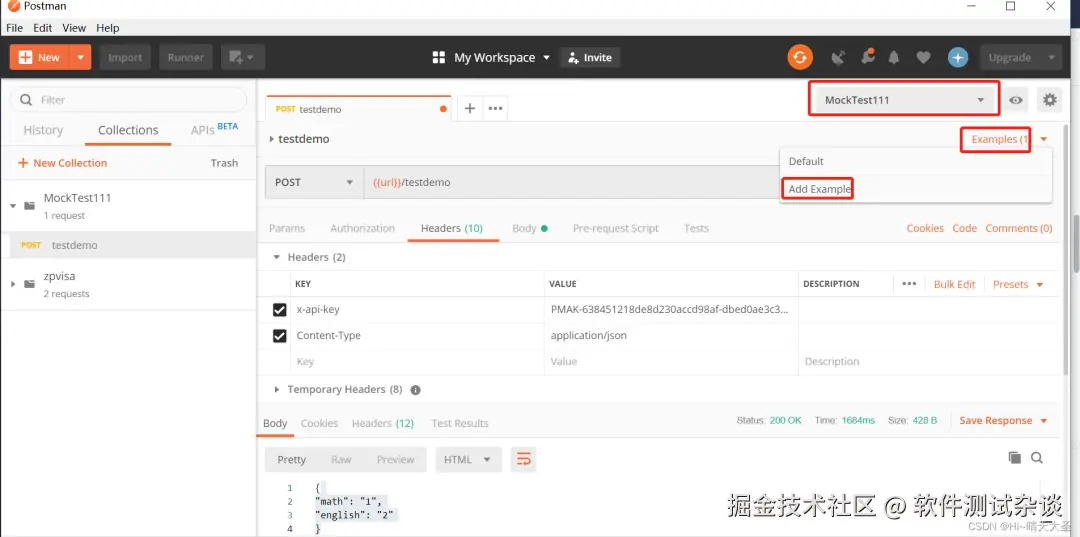Open the Examples (1) dropdown

pos(1044,140)
